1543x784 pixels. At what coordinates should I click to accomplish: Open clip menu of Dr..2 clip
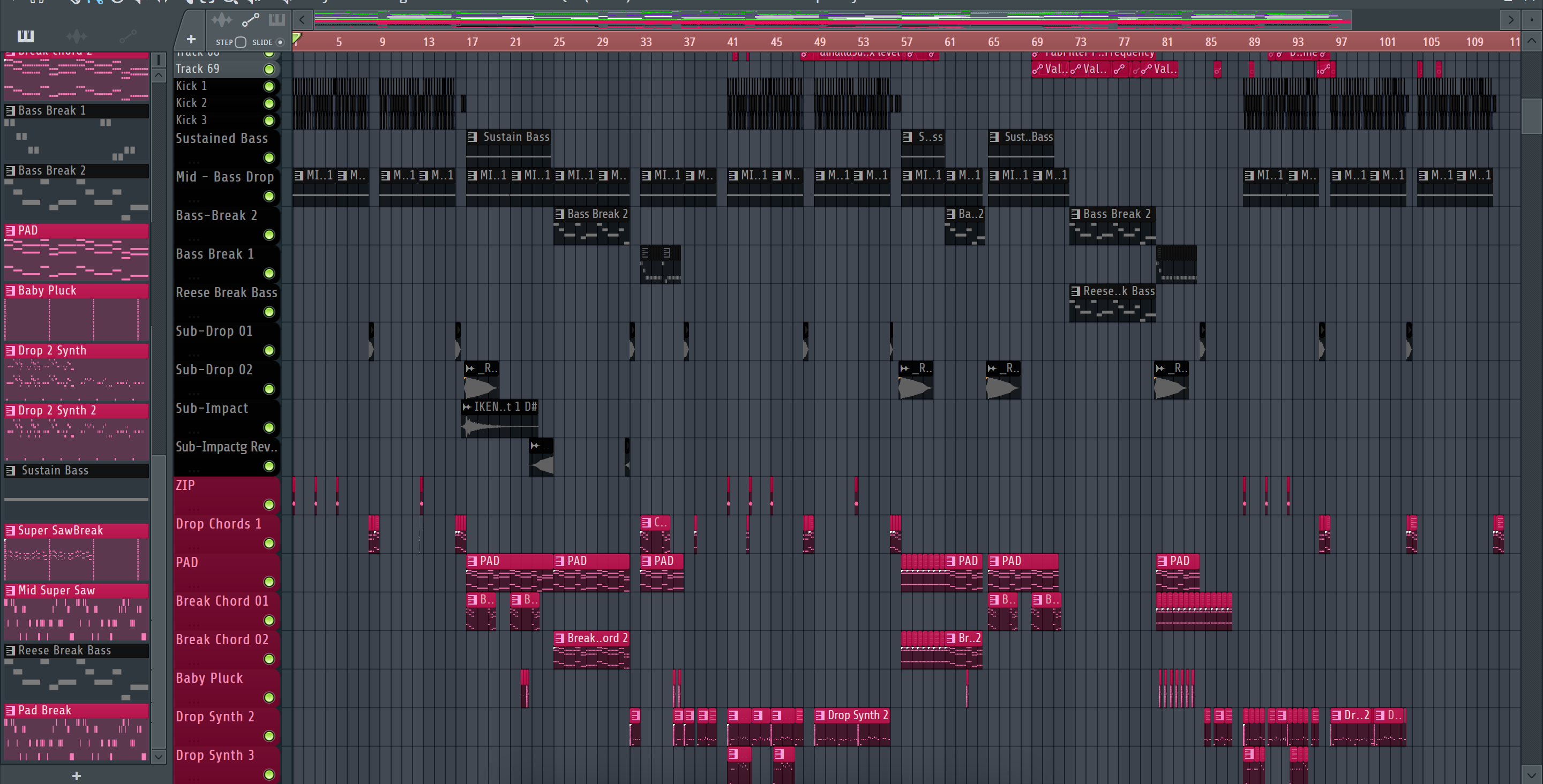click(x=1336, y=715)
